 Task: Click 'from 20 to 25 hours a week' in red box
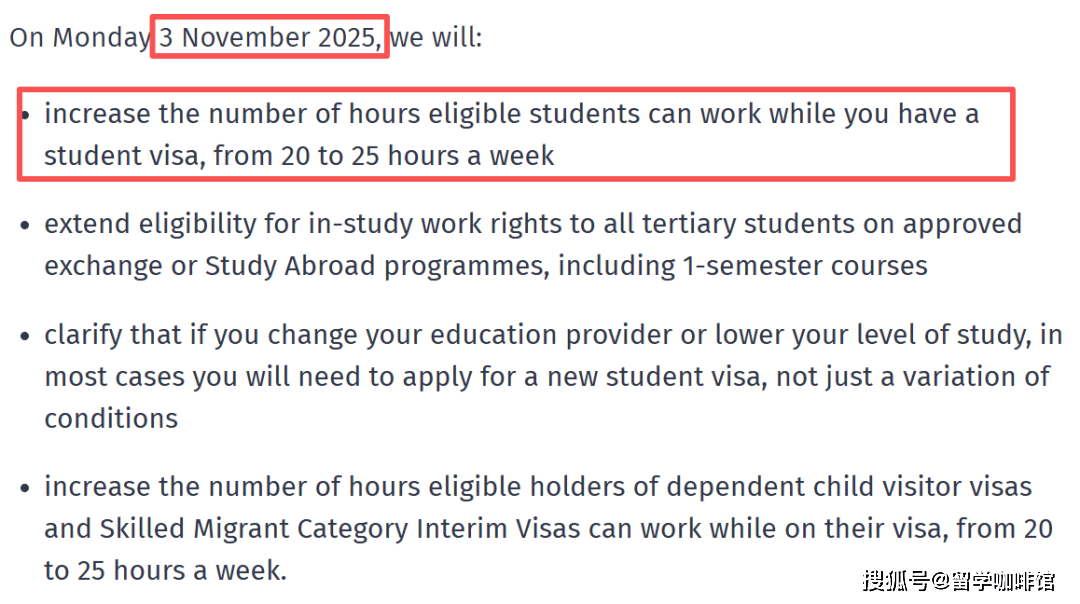pyautogui.click(x=384, y=156)
